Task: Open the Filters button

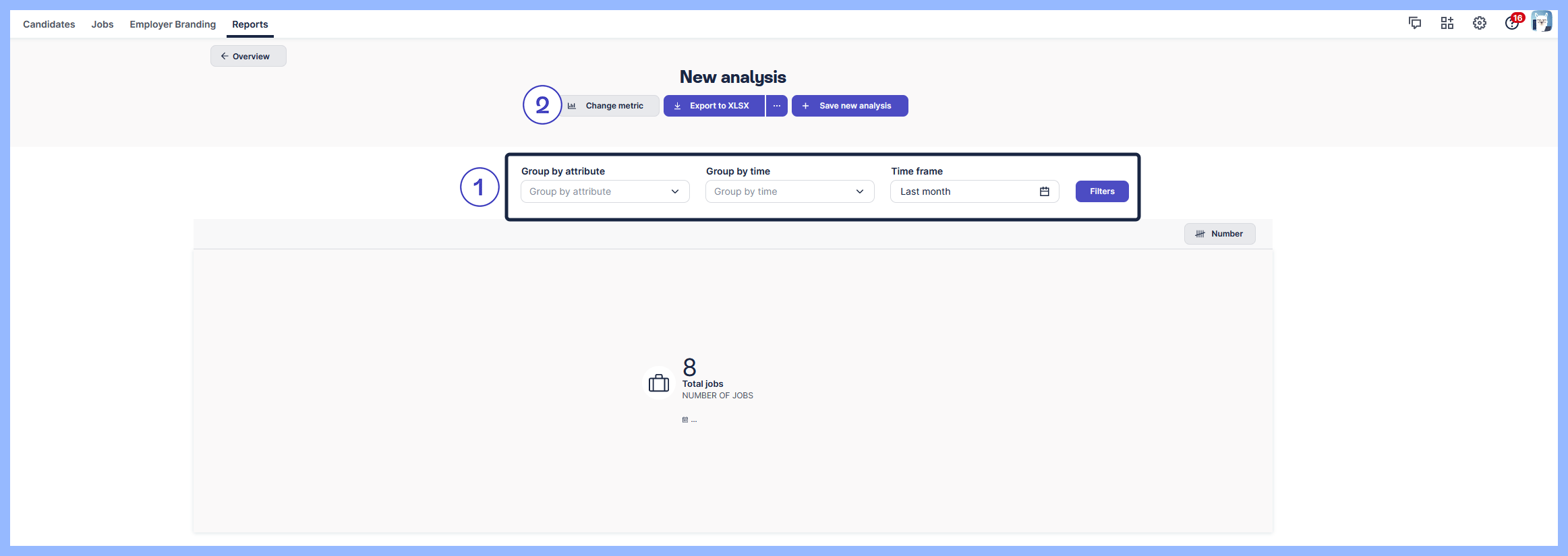Action: (x=1101, y=191)
